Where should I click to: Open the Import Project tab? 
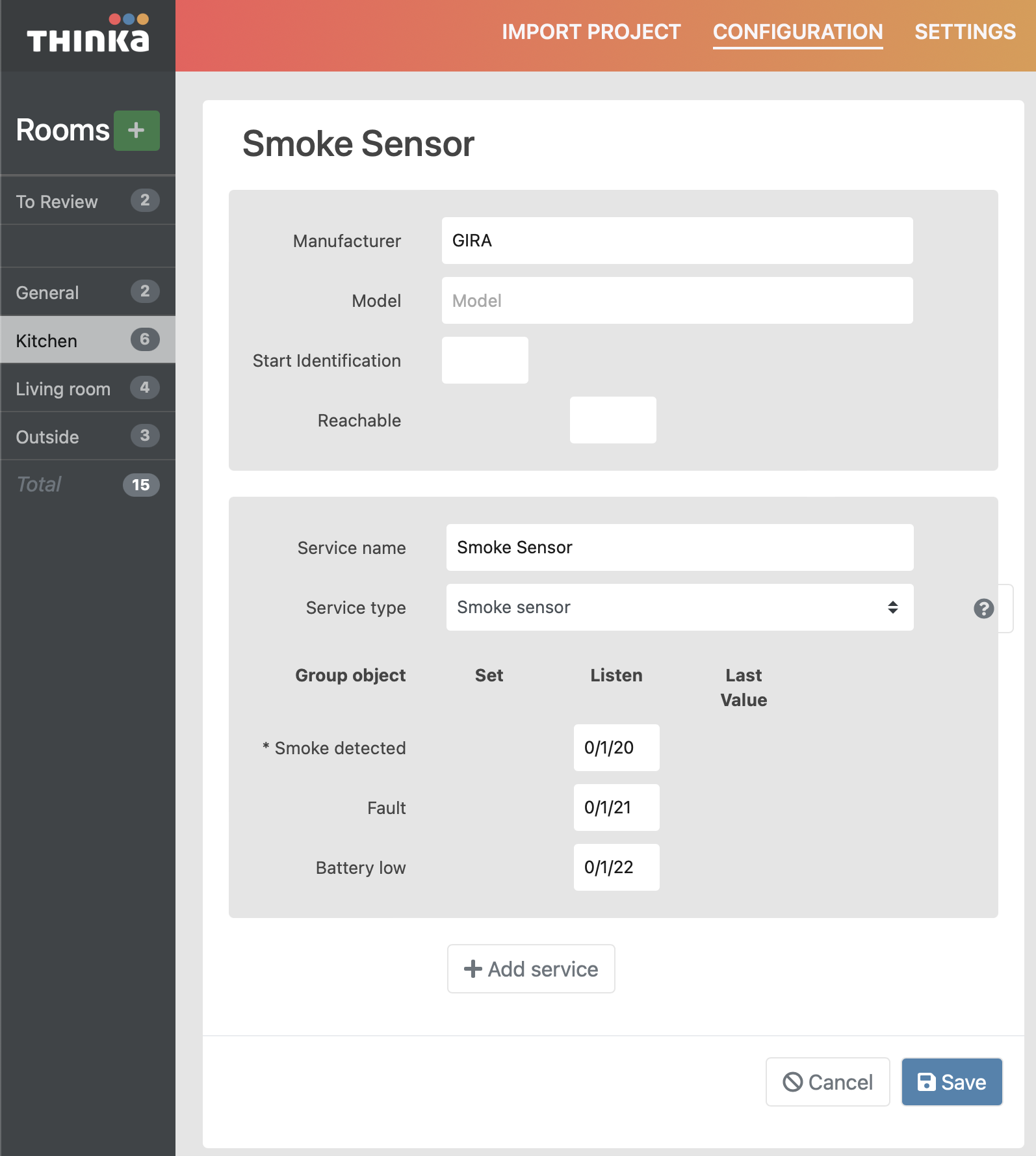coord(591,32)
